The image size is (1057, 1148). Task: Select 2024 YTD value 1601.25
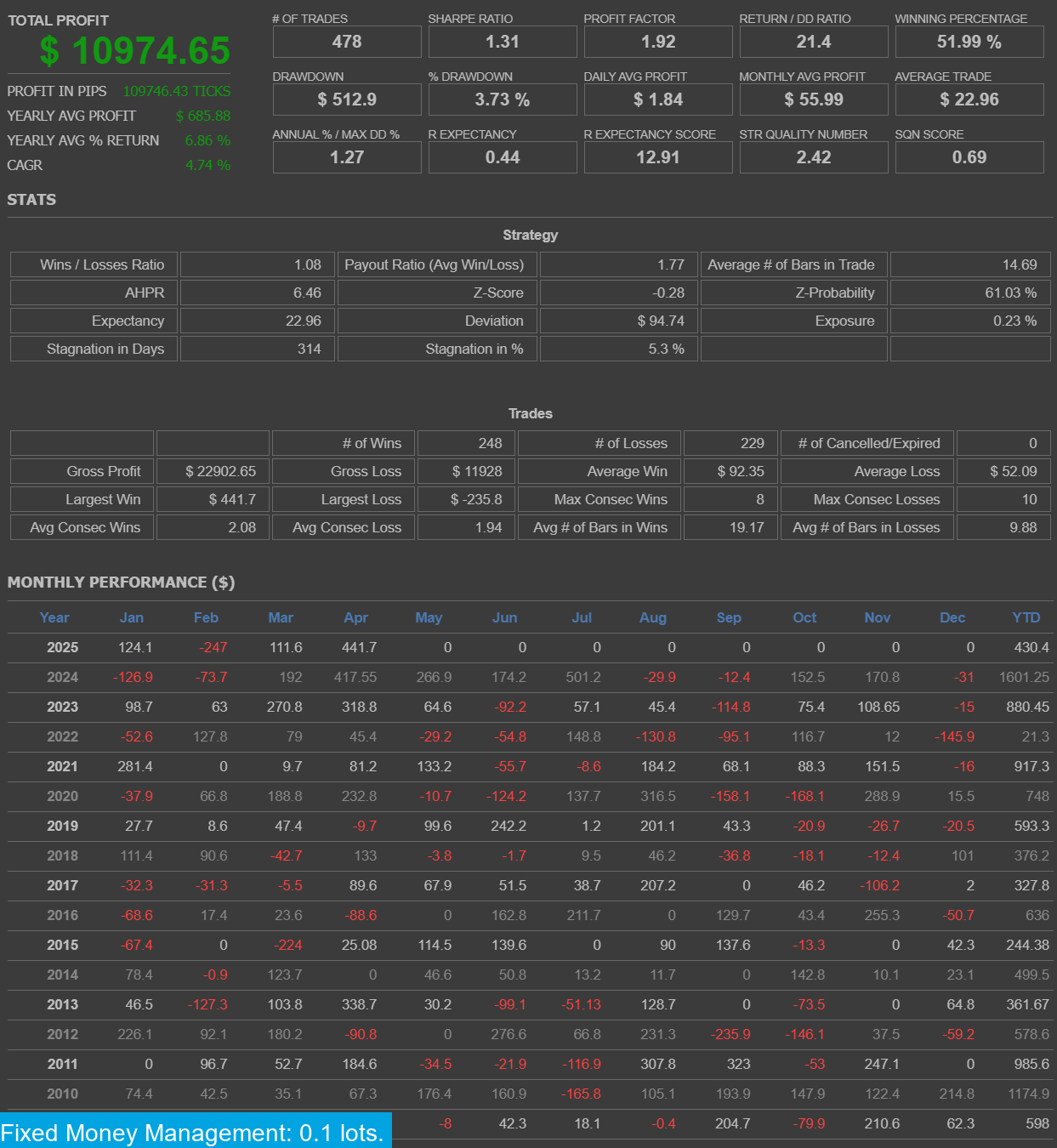(1025, 677)
